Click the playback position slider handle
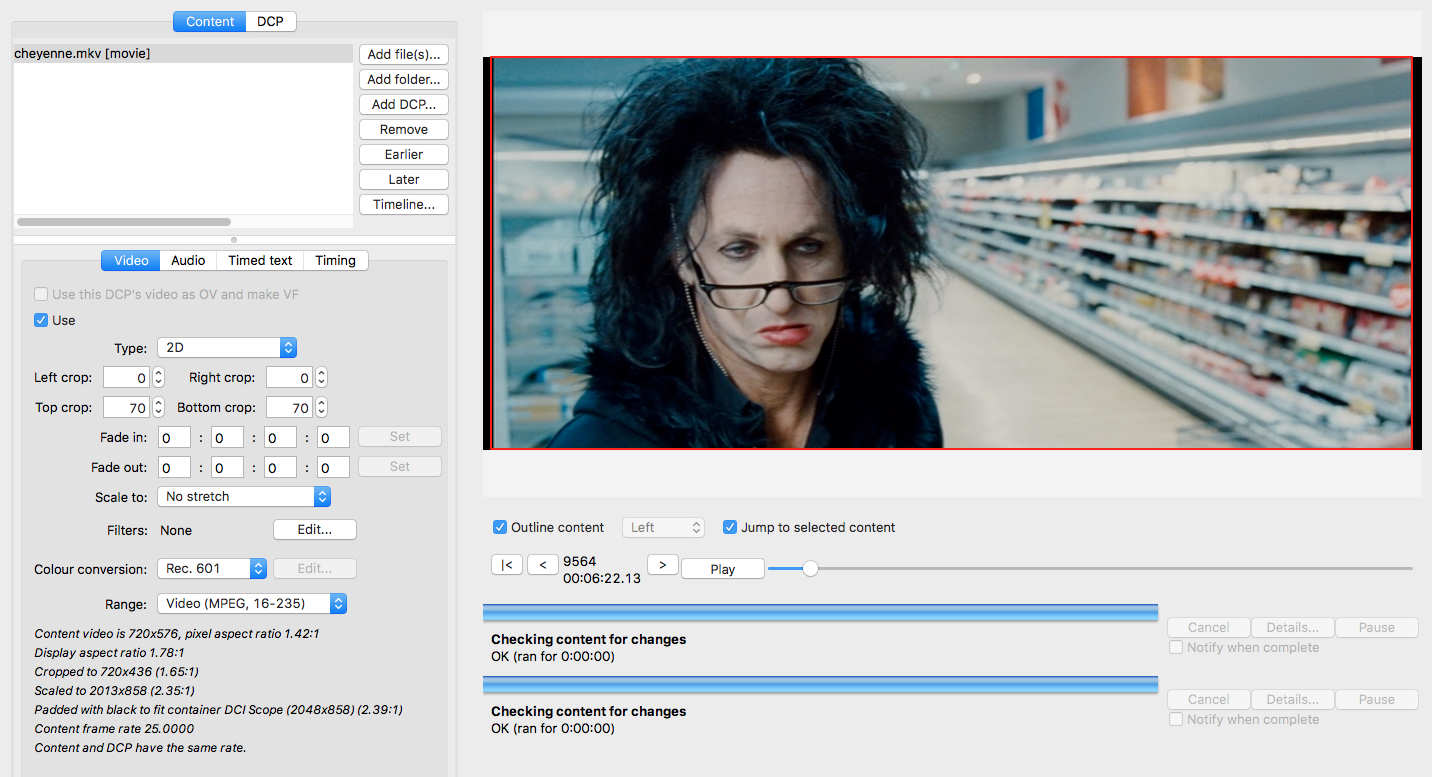 coord(810,568)
